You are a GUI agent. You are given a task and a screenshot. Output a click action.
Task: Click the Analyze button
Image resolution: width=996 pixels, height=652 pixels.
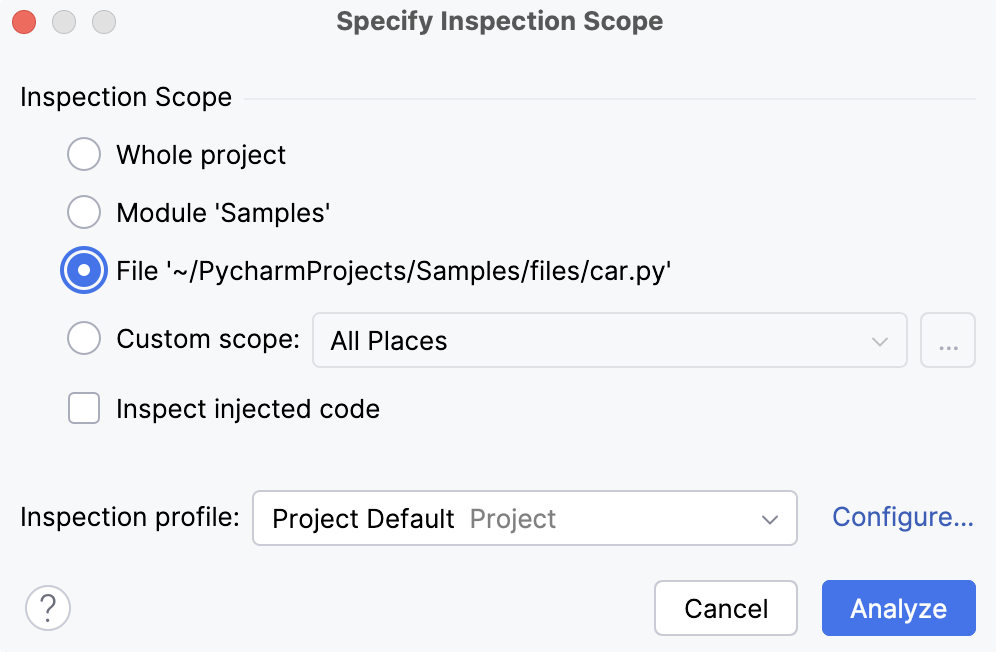[x=898, y=607]
